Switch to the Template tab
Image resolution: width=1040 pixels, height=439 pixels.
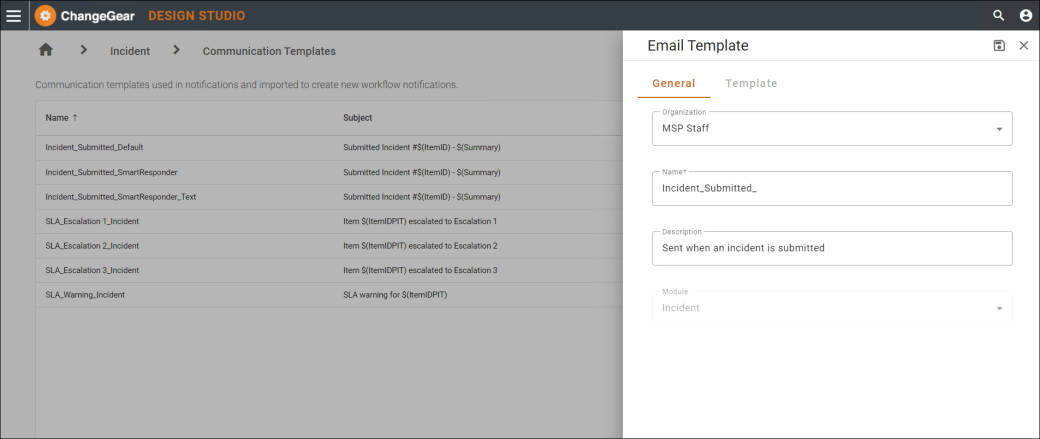point(751,84)
